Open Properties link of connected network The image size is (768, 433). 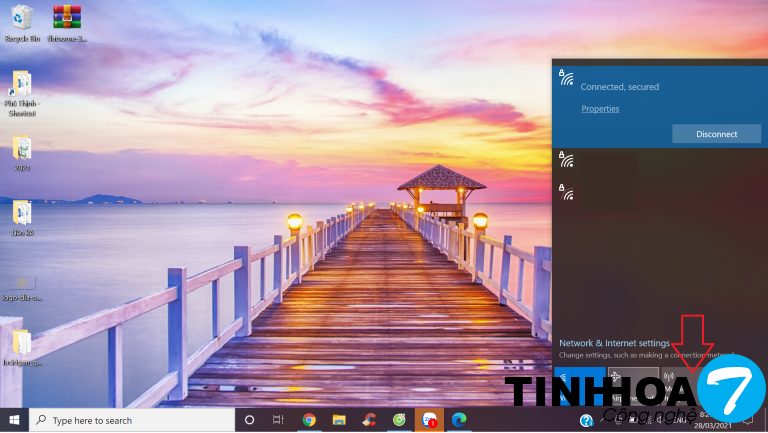(600, 109)
